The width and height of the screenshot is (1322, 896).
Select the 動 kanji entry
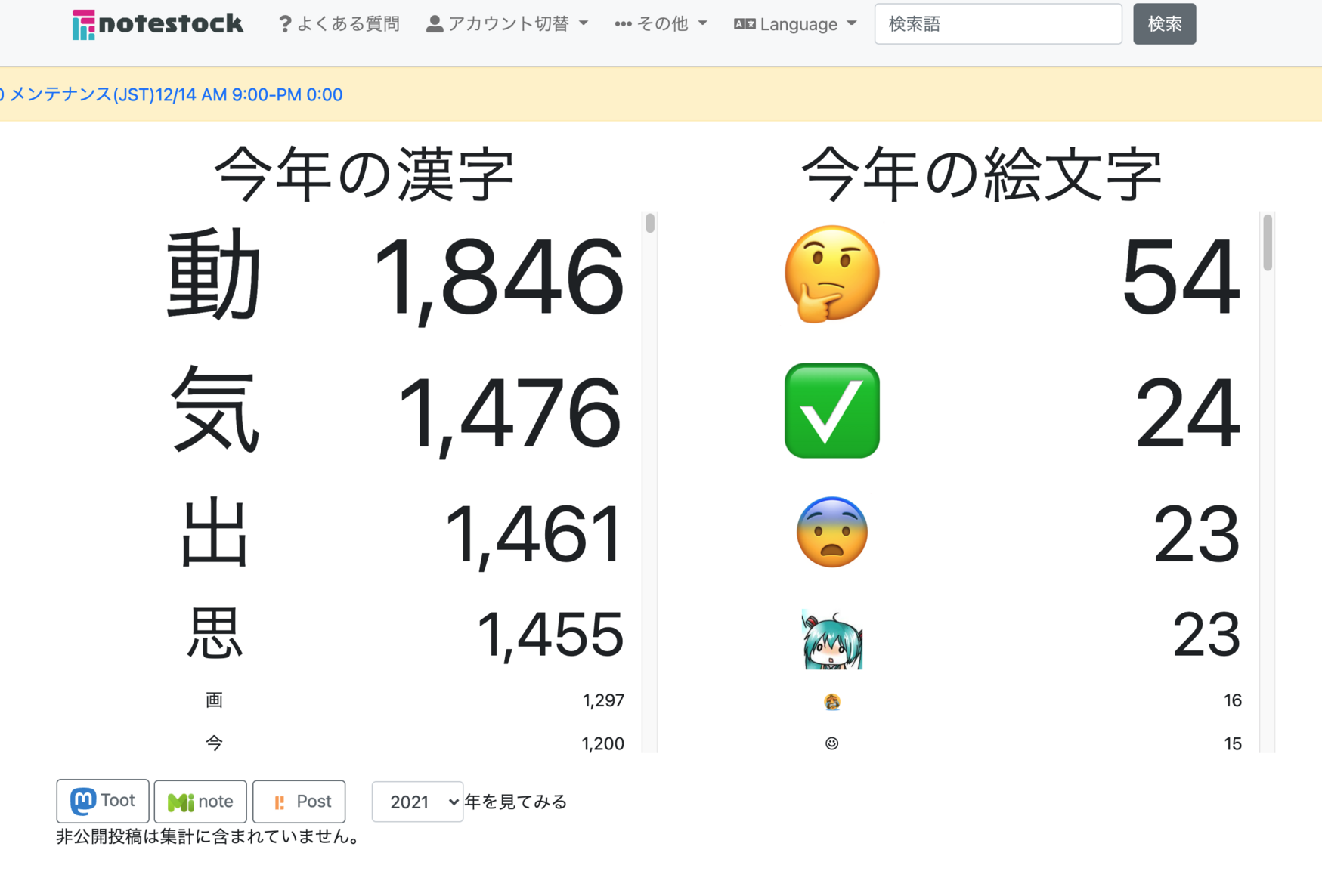click(214, 276)
